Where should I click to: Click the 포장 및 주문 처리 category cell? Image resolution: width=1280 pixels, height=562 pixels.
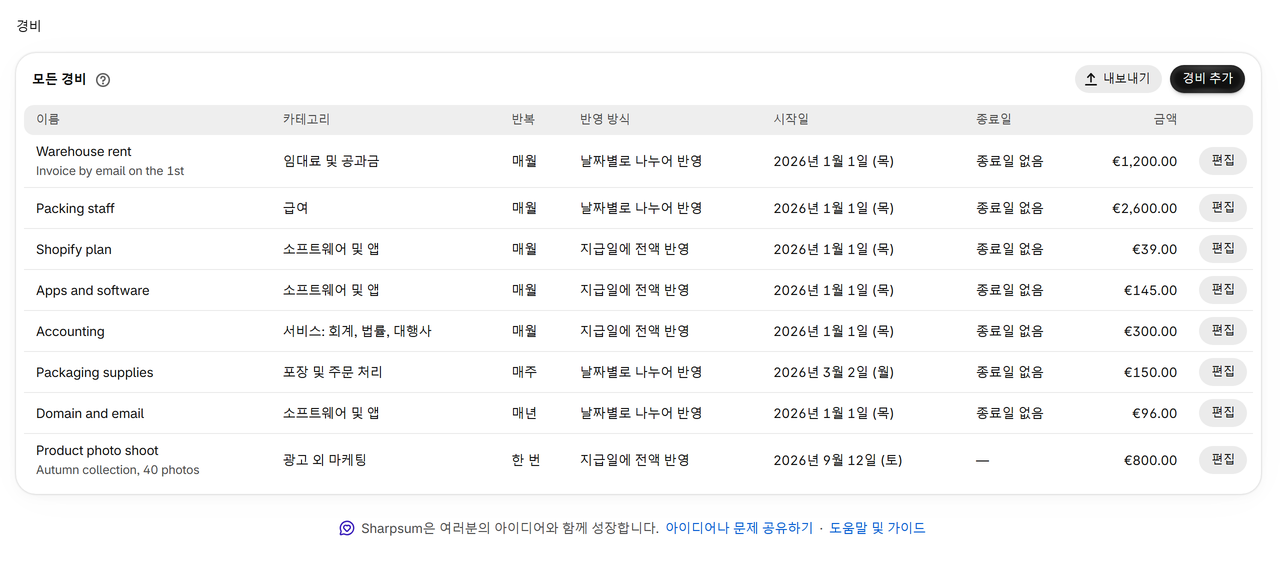[x=332, y=372]
